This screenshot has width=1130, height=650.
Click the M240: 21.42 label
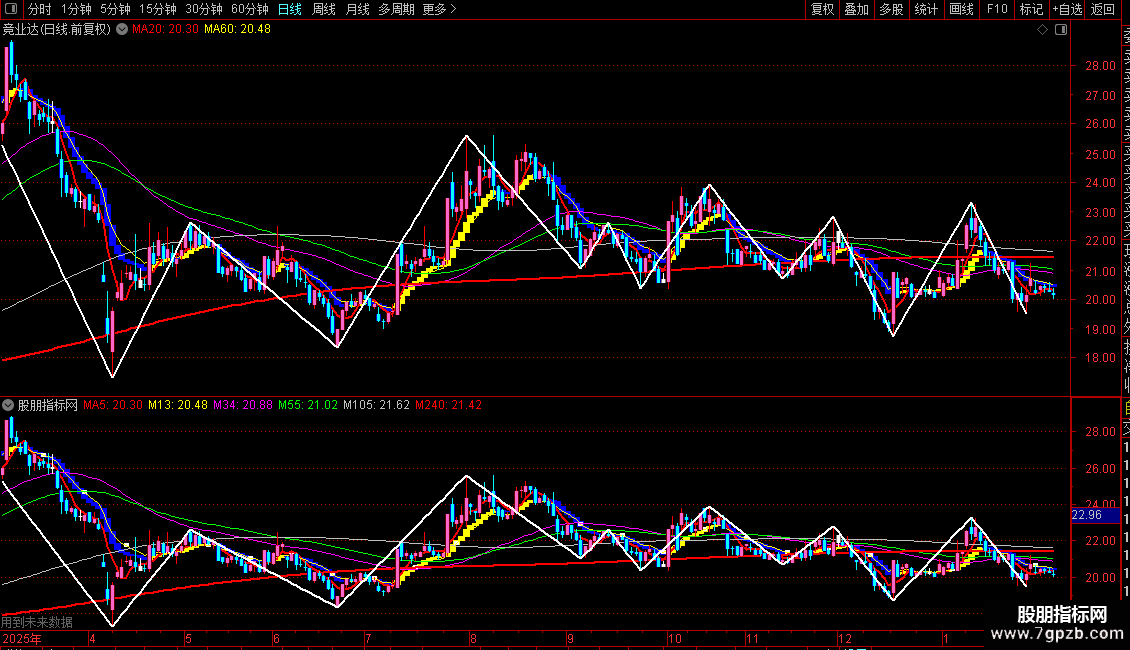click(x=448, y=406)
